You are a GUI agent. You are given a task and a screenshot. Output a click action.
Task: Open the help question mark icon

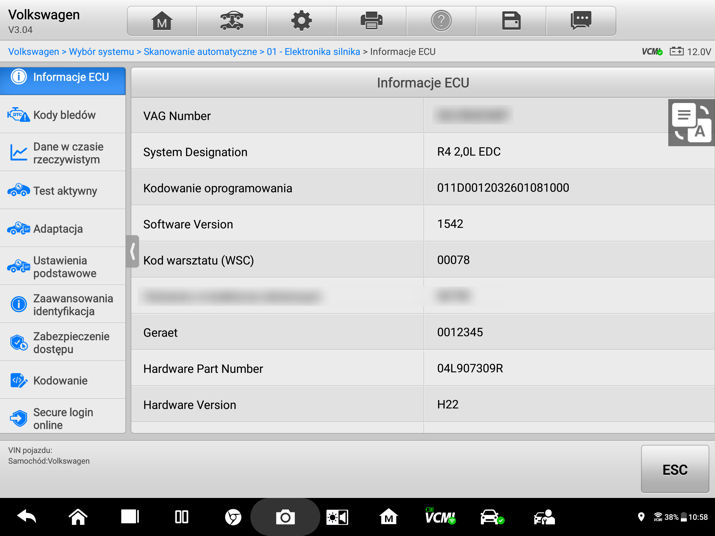441,21
